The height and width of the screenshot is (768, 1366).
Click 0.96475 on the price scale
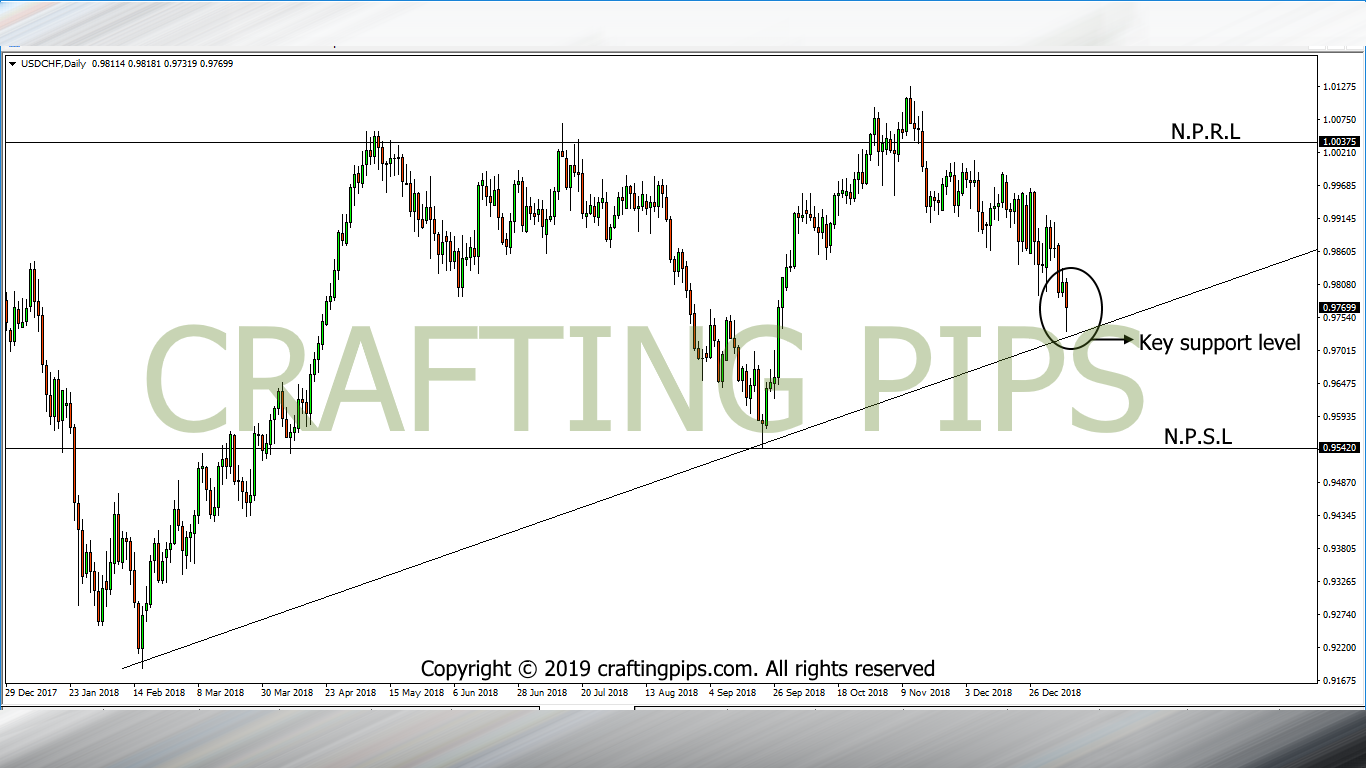pos(1339,384)
